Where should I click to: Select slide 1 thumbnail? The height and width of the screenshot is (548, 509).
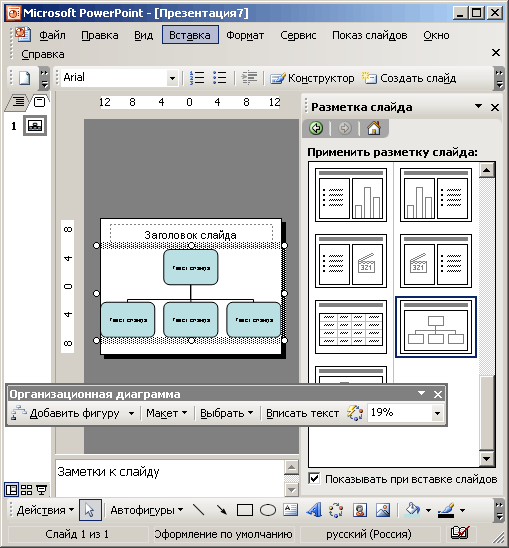pos(35,126)
